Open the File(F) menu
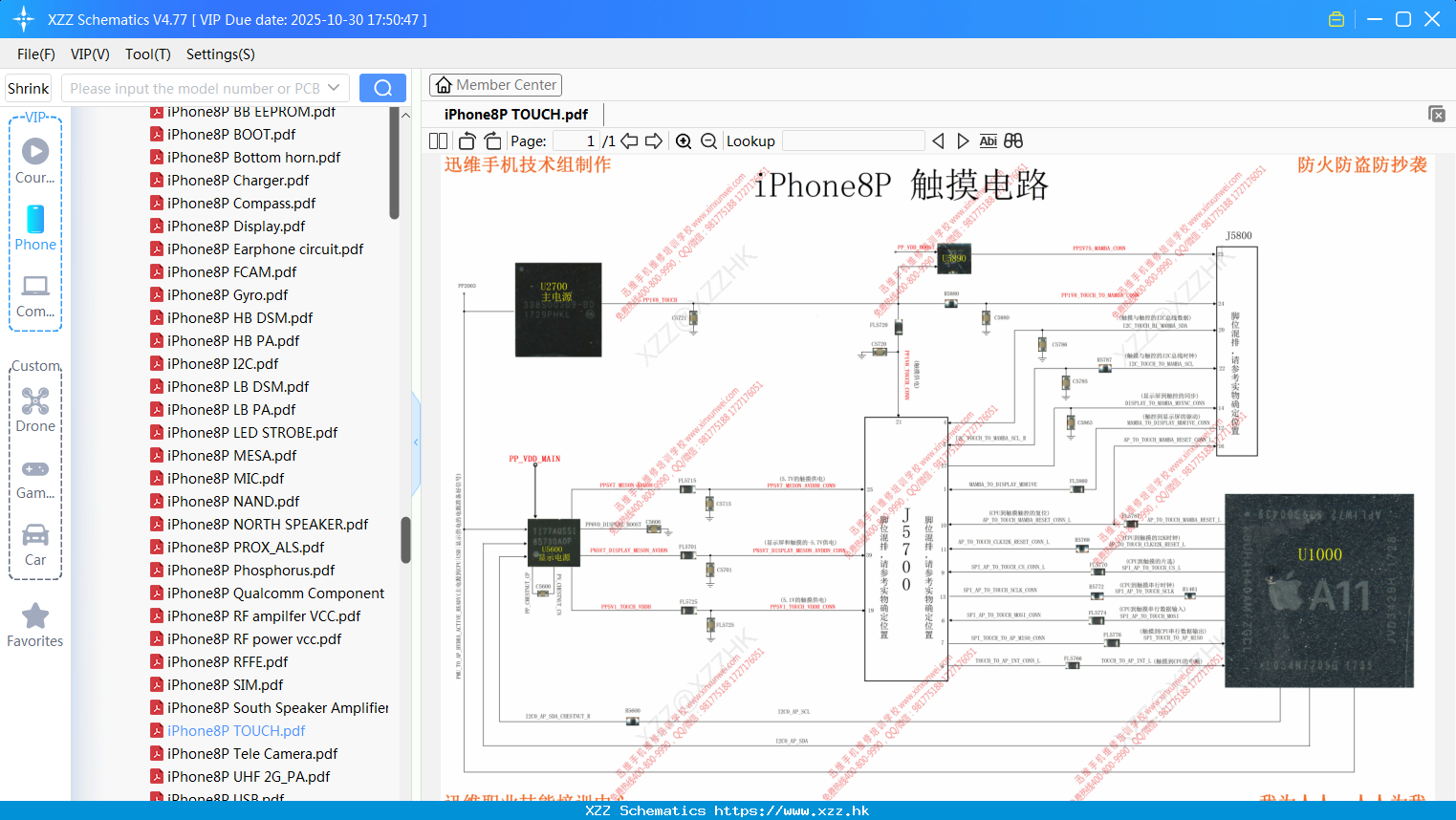 (36, 54)
